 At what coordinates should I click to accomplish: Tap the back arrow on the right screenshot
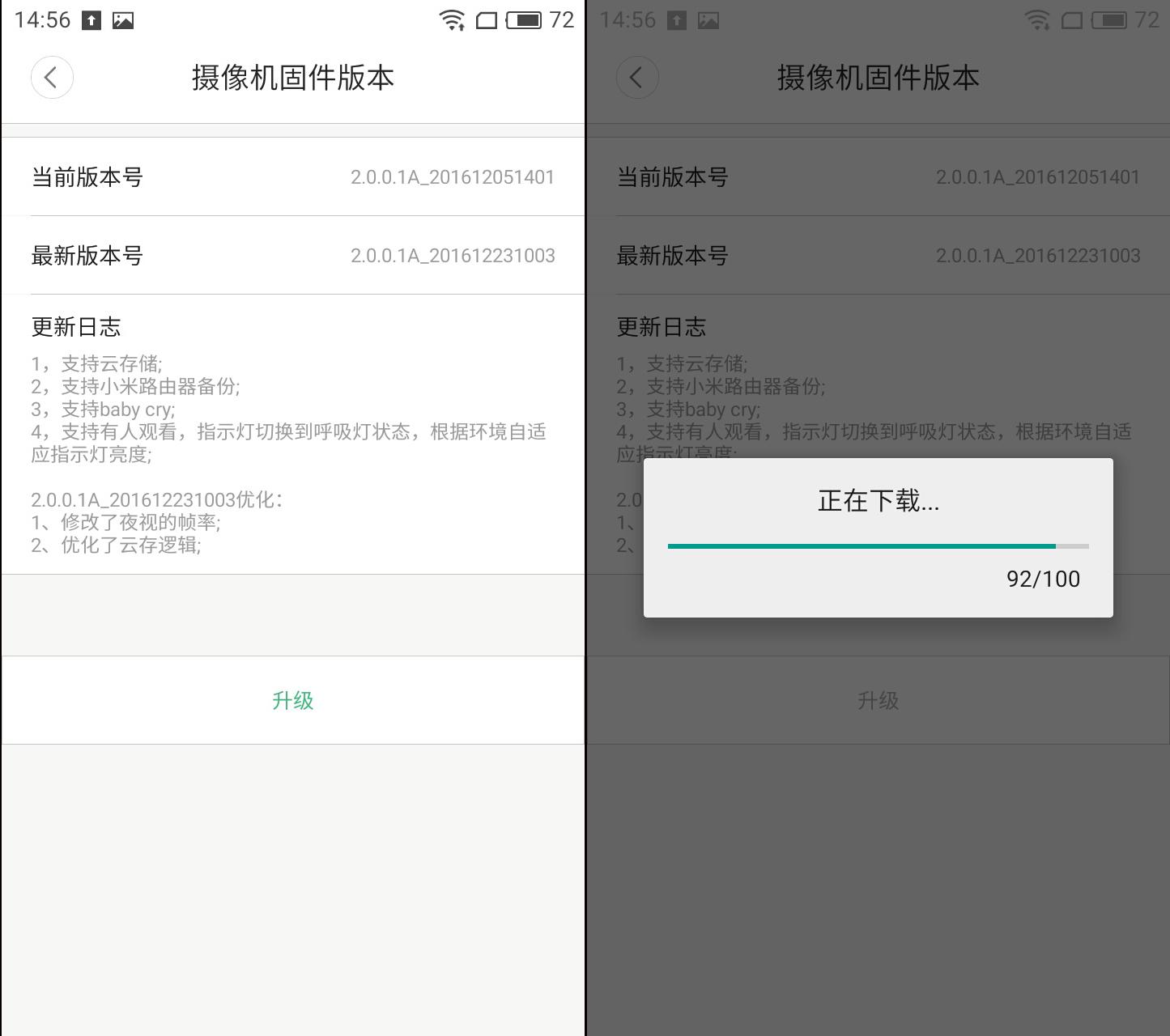637,77
